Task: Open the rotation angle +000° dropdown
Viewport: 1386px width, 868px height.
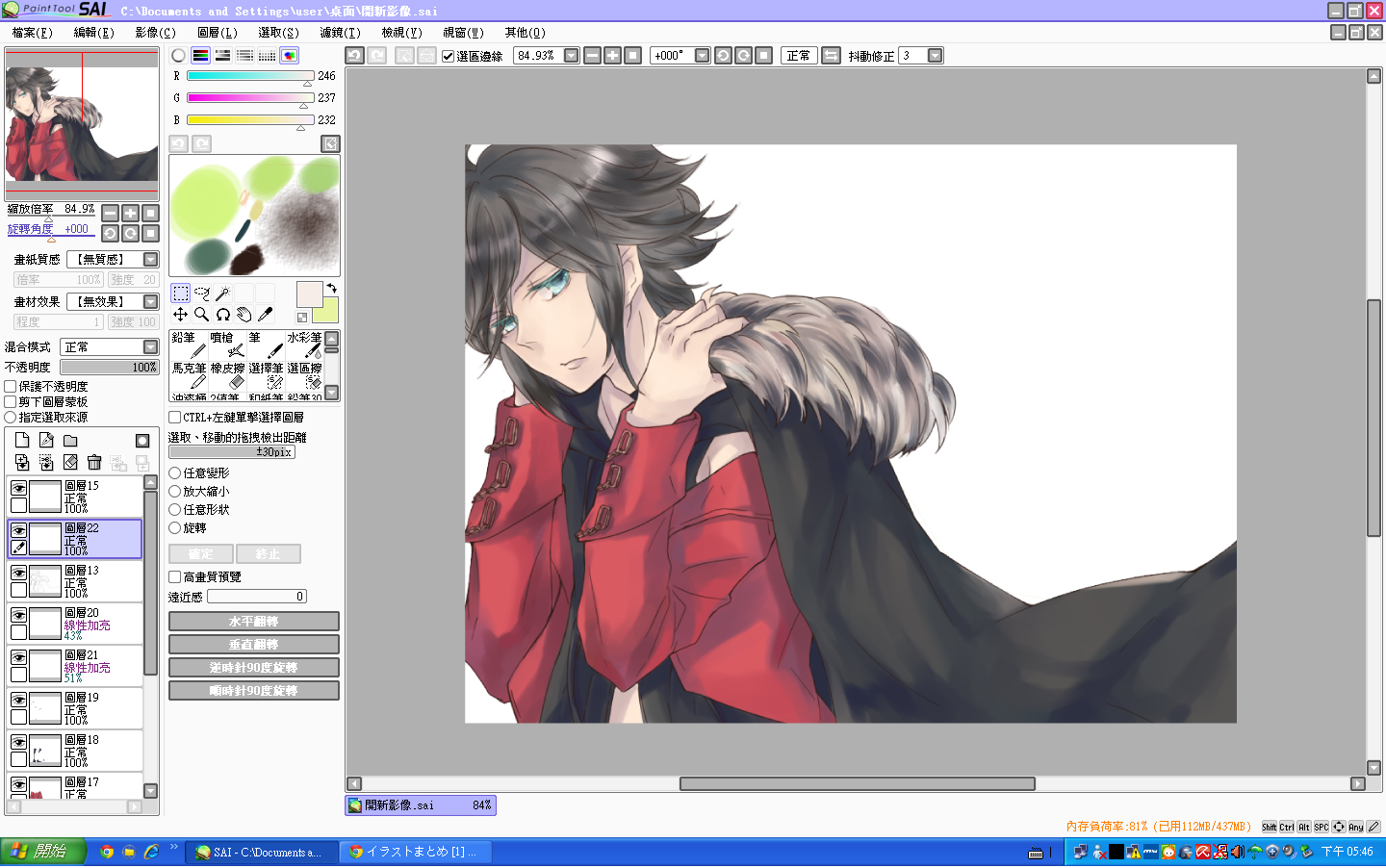Action: pyautogui.click(x=703, y=56)
